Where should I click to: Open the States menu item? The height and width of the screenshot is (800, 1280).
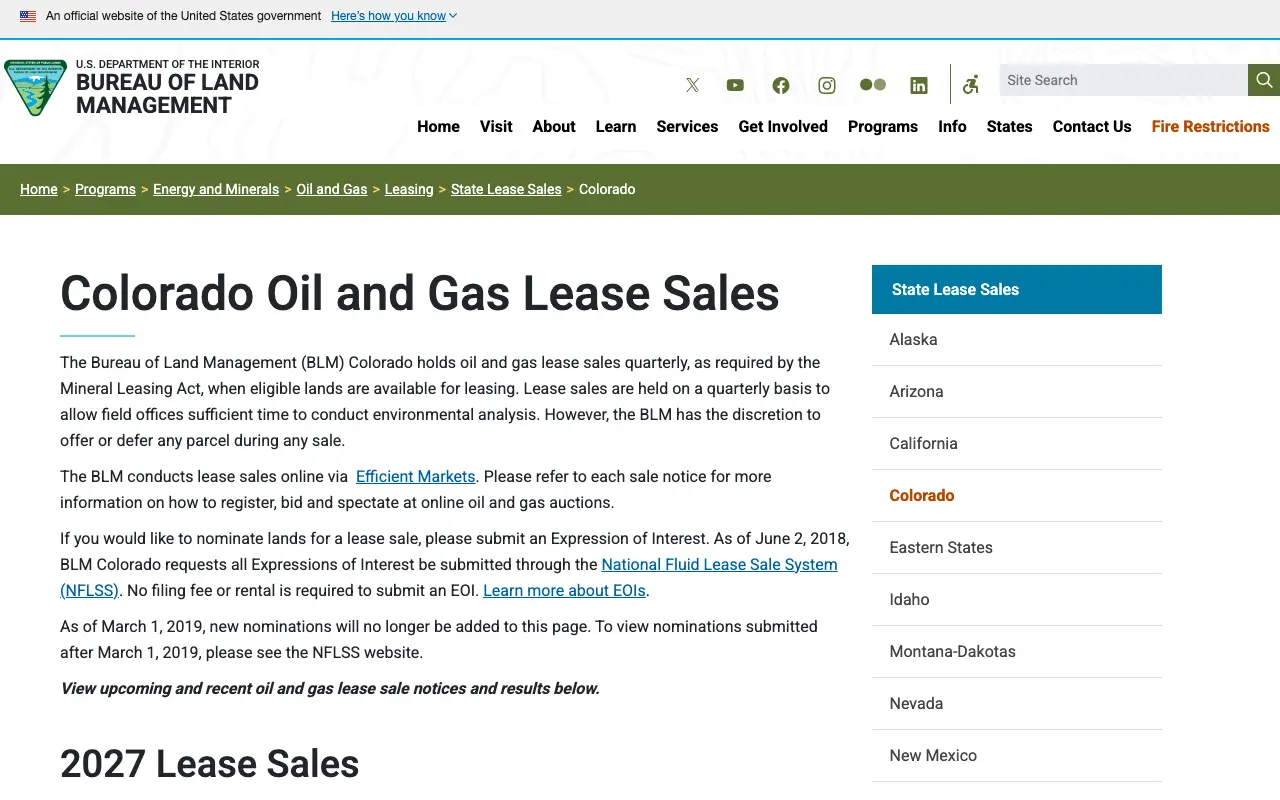tap(1009, 126)
